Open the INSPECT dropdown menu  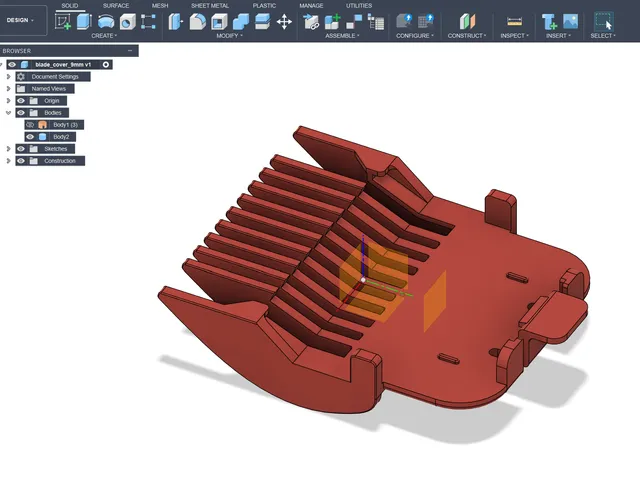(x=514, y=36)
